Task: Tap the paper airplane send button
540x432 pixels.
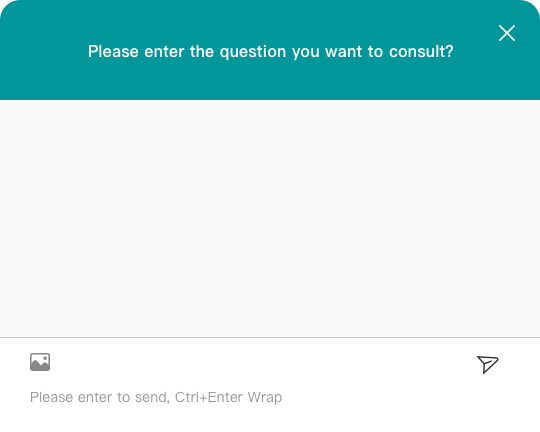Action: pyautogui.click(x=487, y=364)
